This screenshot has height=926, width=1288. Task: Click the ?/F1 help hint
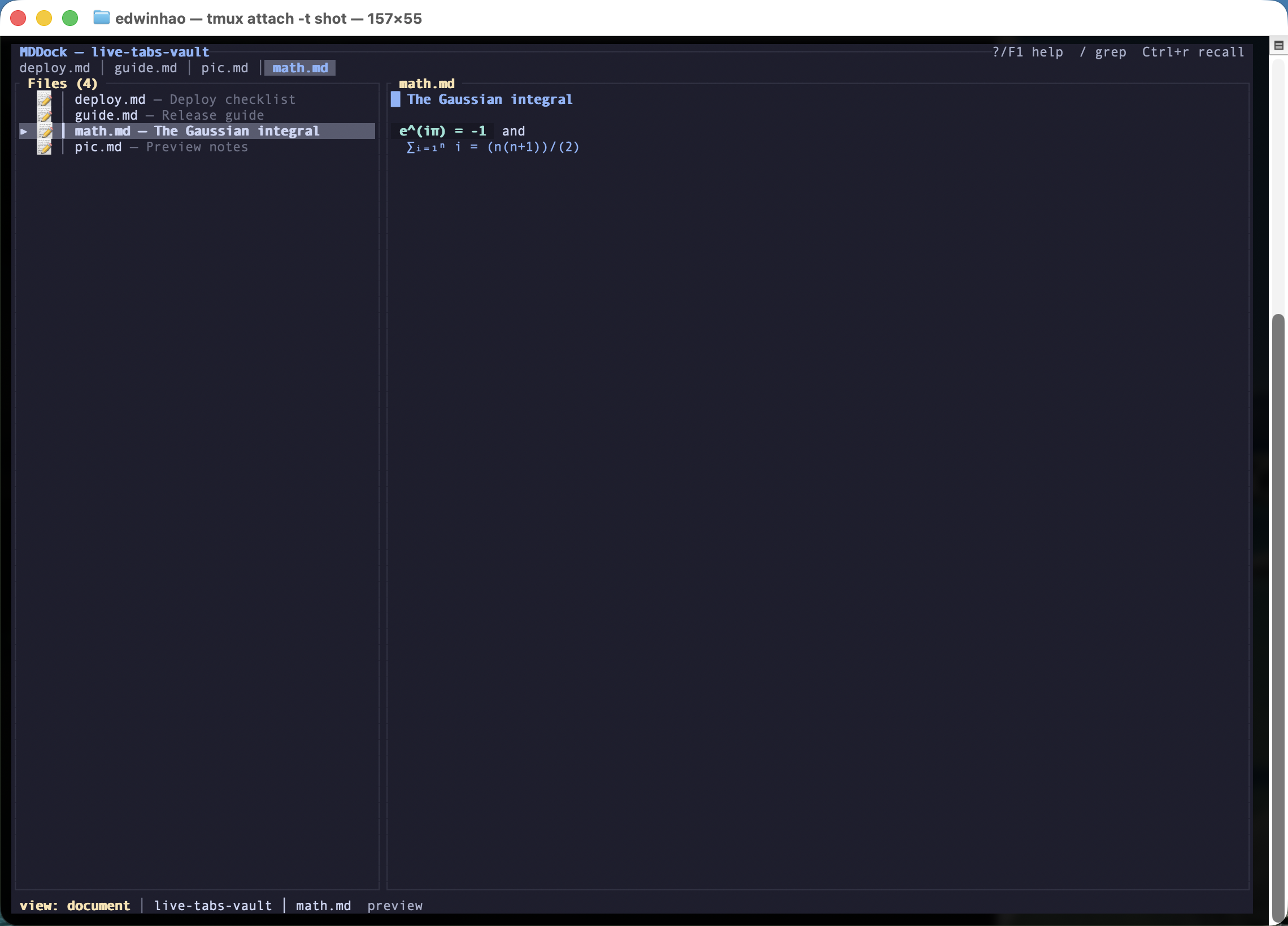pyautogui.click(x=1028, y=53)
